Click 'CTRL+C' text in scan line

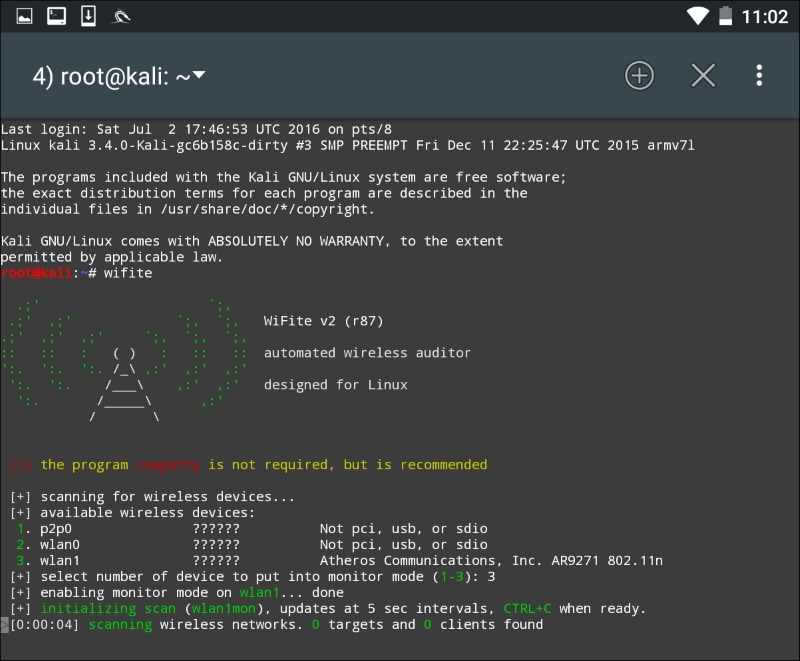coord(528,608)
